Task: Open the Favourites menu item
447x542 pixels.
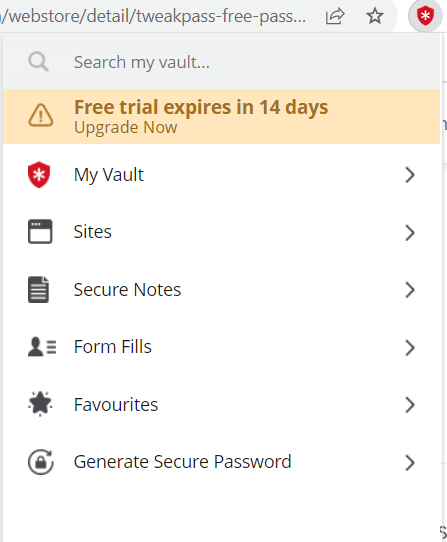Action: pos(221,404)
